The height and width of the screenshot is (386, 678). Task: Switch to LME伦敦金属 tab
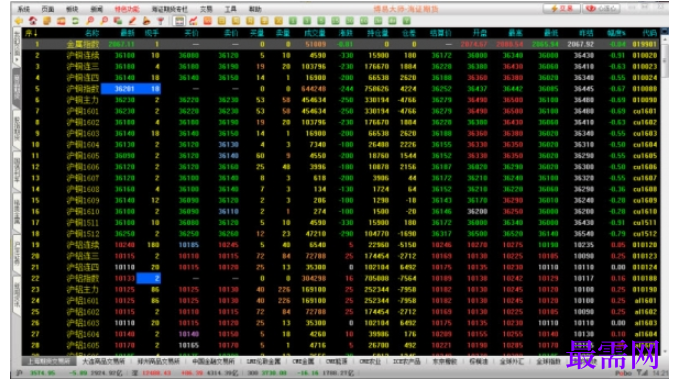pyautogui.click(x=264, y=361)
